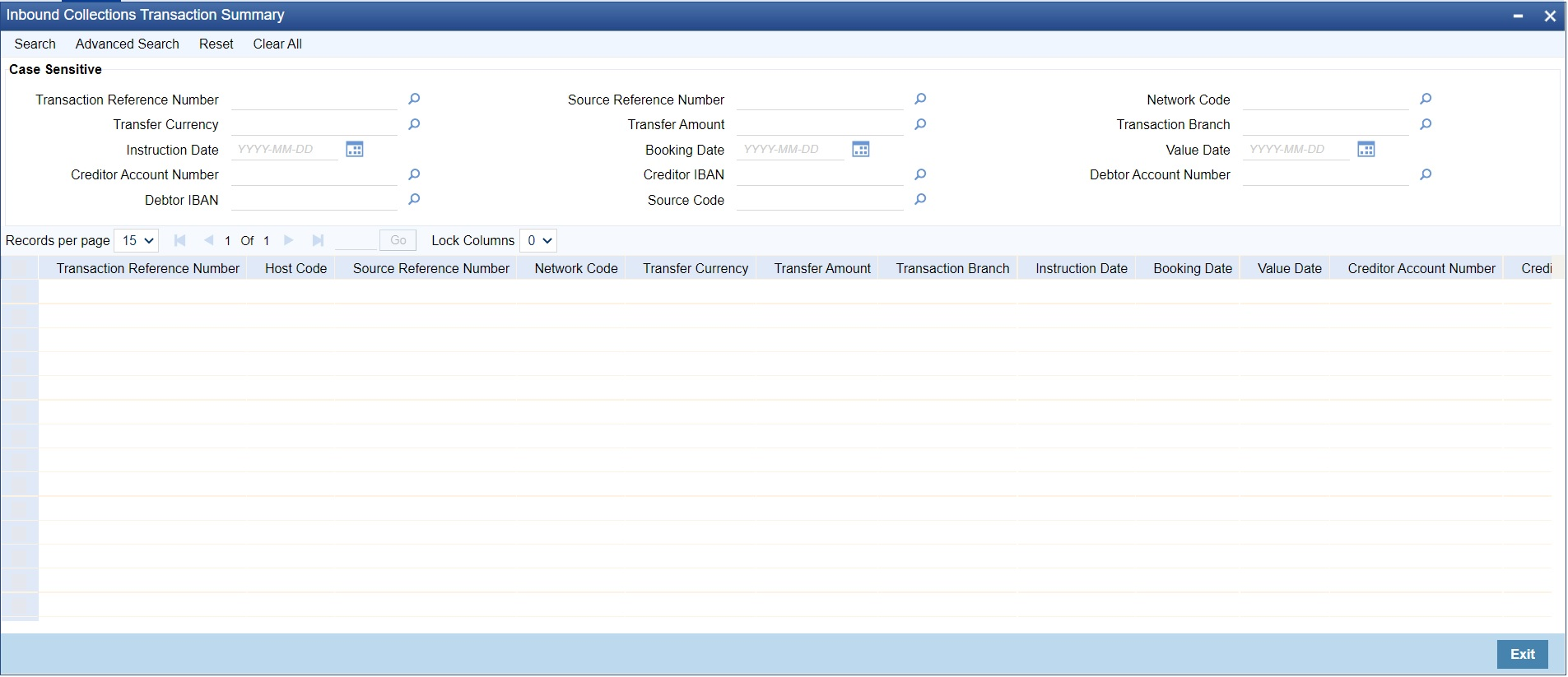Image resolution: width=1568 pixels, height=677 pixels.
Task: Open calendar for Value Date
Action: (1366, 149)
